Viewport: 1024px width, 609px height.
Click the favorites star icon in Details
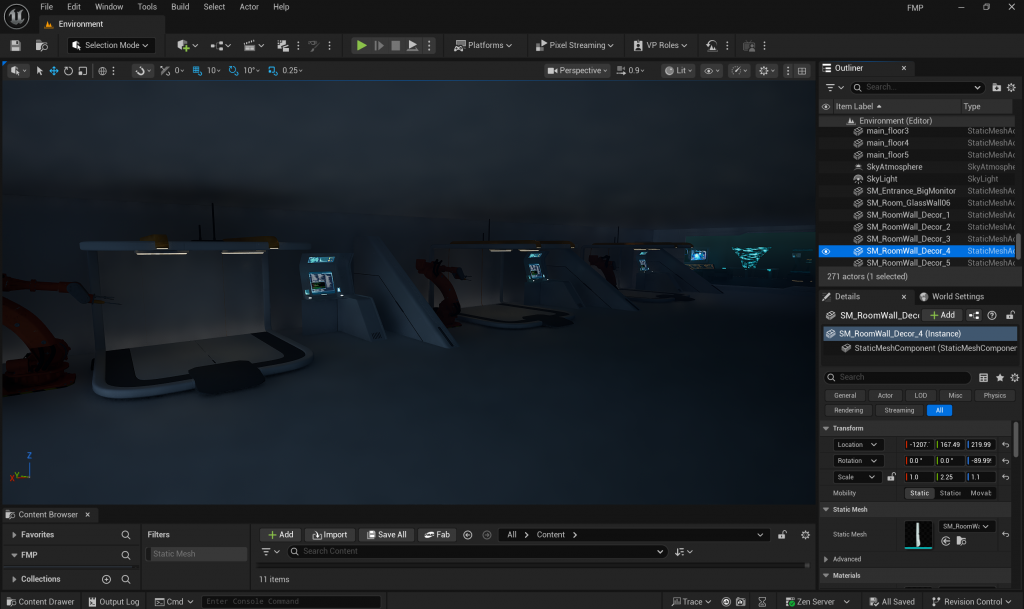[x=999, y=377]
